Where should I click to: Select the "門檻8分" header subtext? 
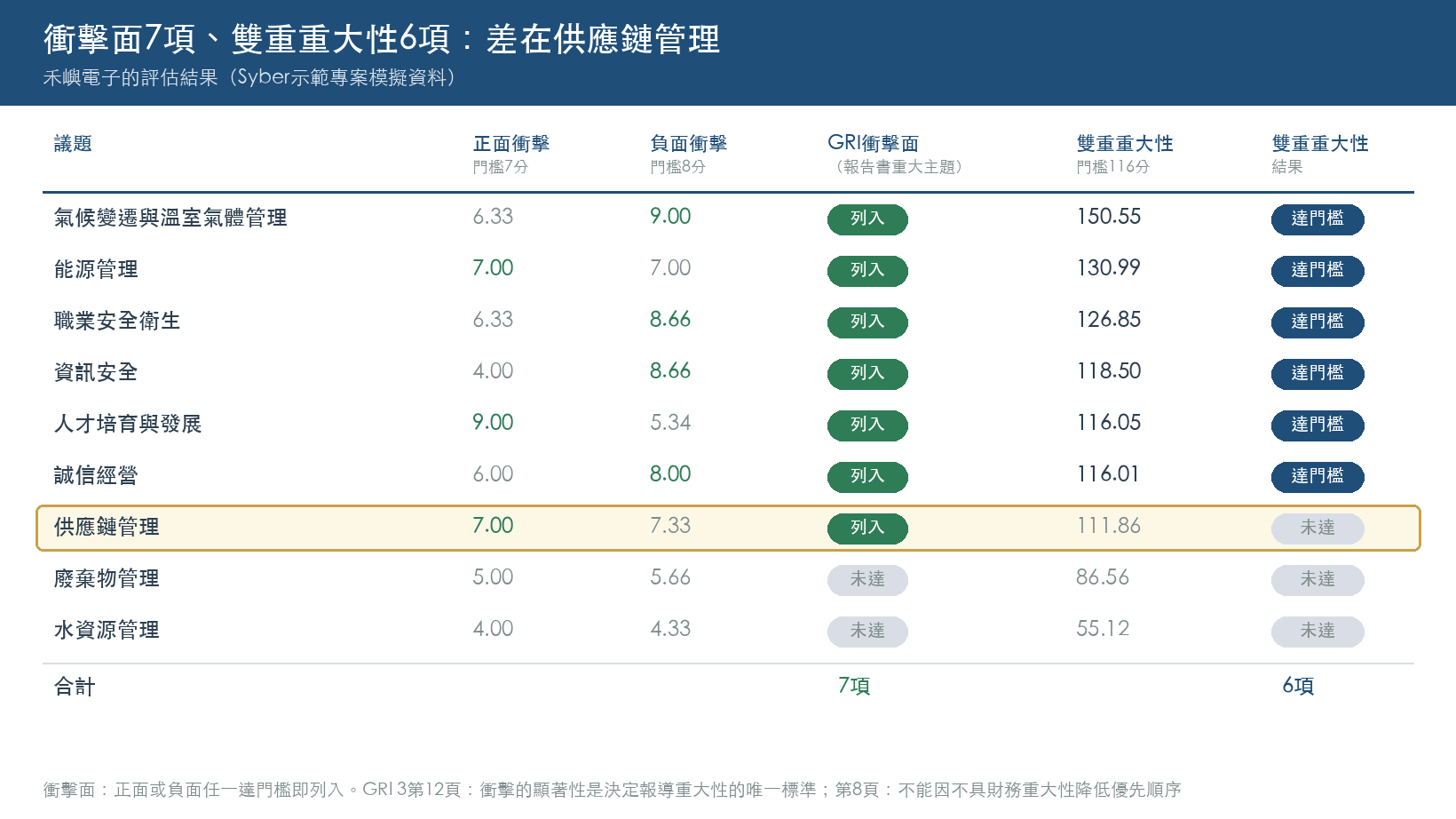tap(678, 167)
